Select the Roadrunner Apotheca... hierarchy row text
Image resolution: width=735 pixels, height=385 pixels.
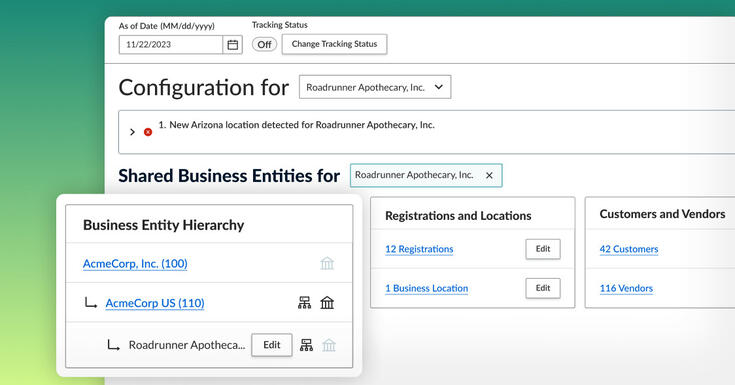click(187, 346)
